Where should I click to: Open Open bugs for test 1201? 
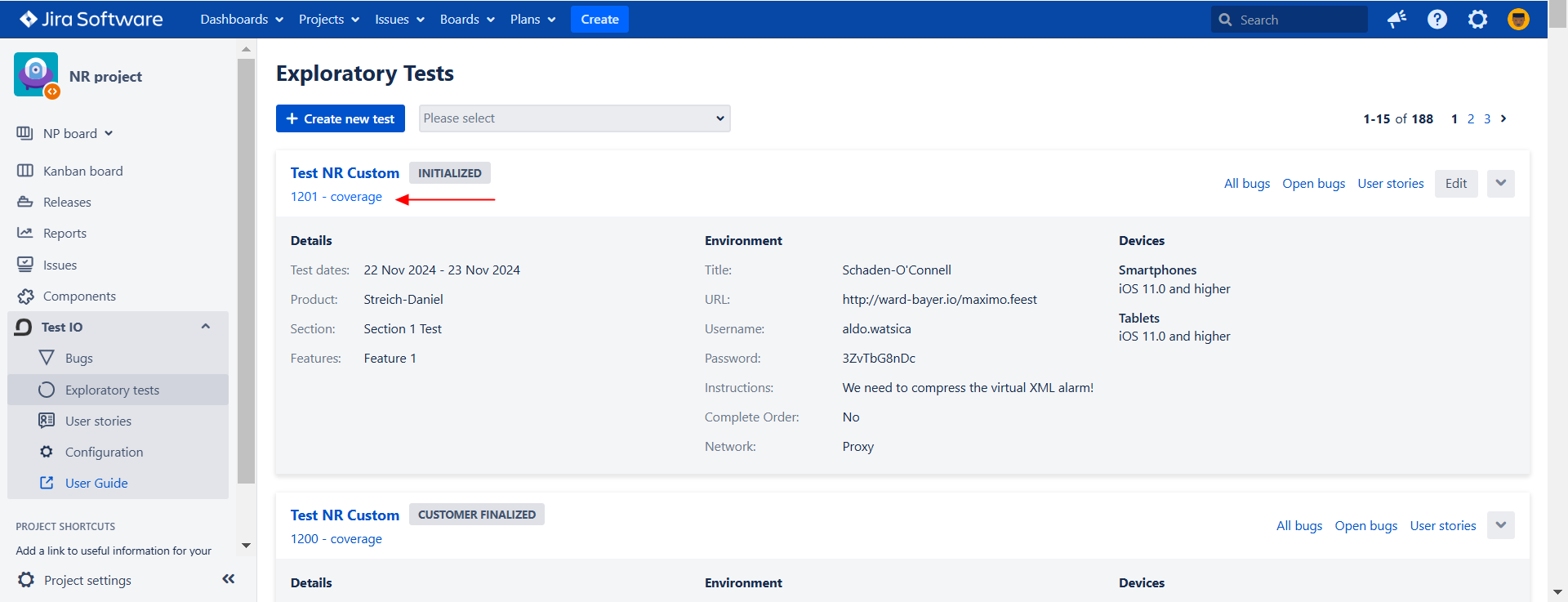click(1314, 183)
